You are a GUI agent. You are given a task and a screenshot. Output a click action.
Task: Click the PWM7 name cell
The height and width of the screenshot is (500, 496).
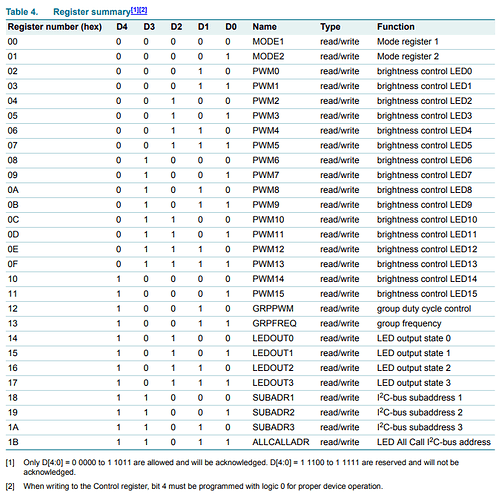pyautogui.click(x=266, y=175)
